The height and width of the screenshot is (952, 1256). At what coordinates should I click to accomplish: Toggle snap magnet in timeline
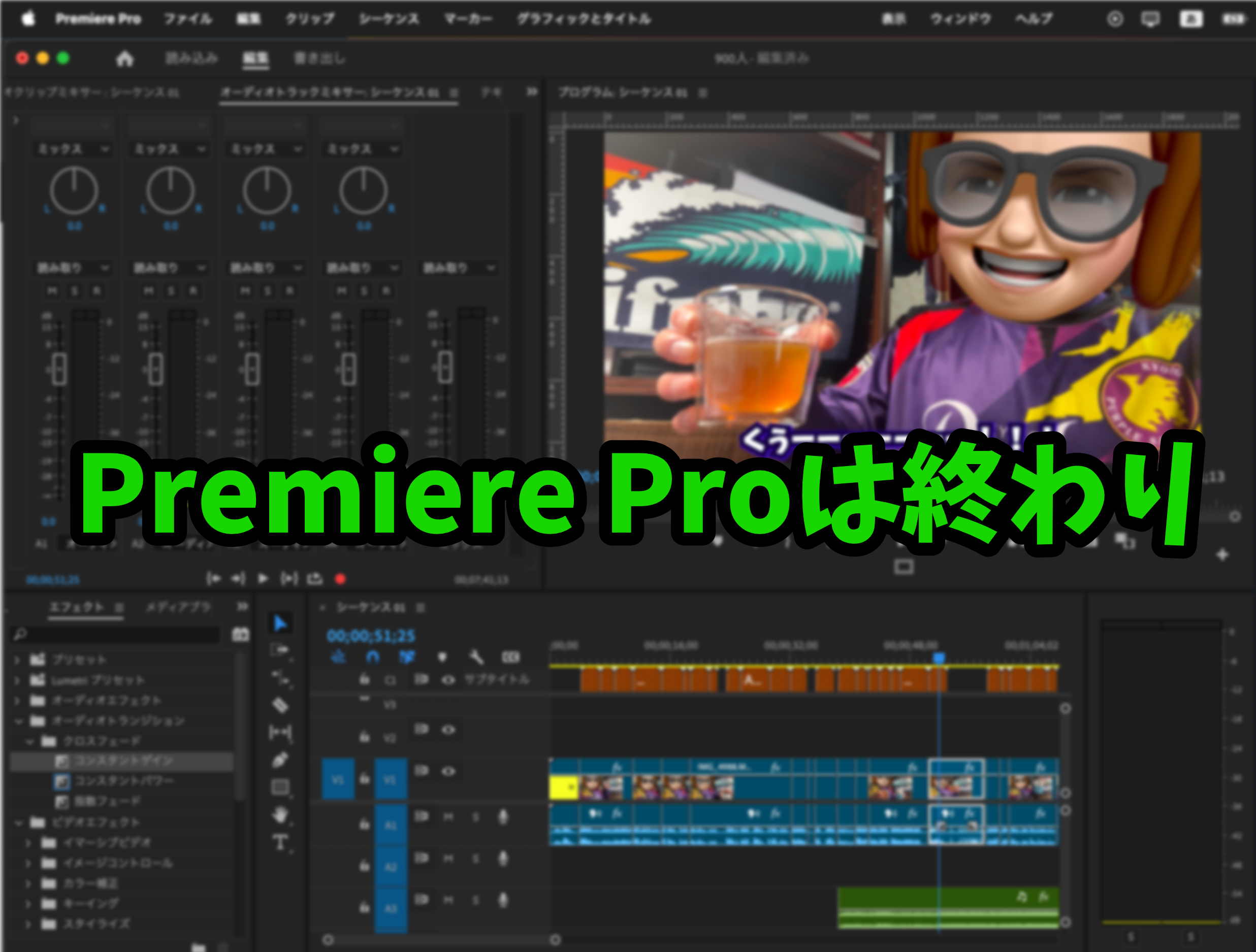[x=372, y=658]
